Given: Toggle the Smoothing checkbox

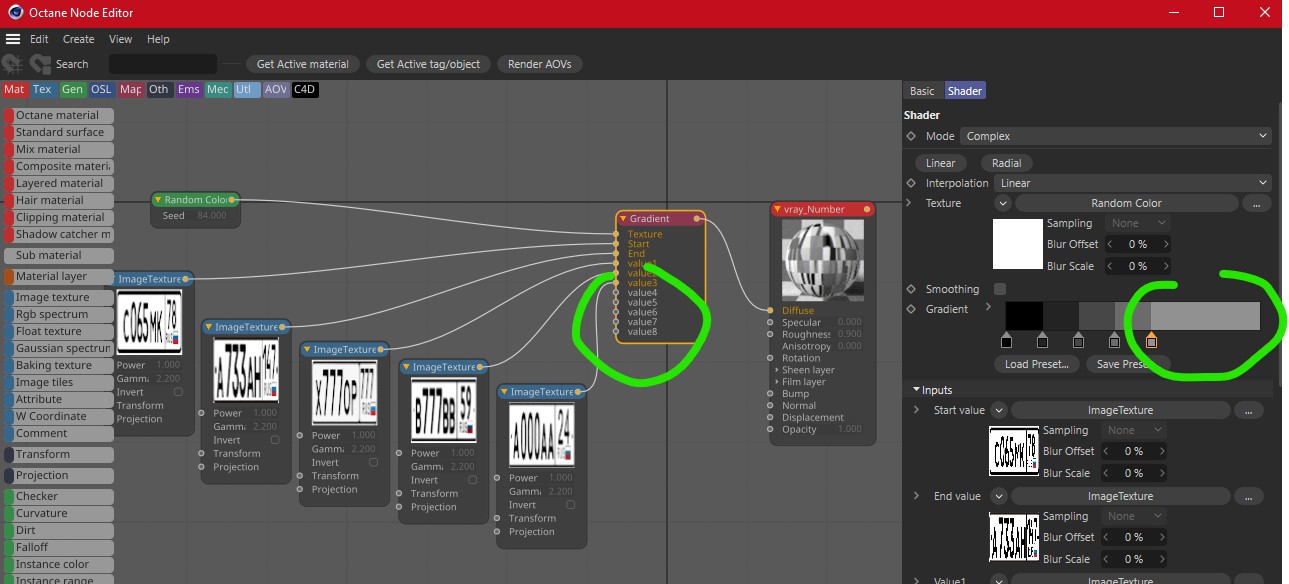Looking at the screenshot, I should click(999, 289).
